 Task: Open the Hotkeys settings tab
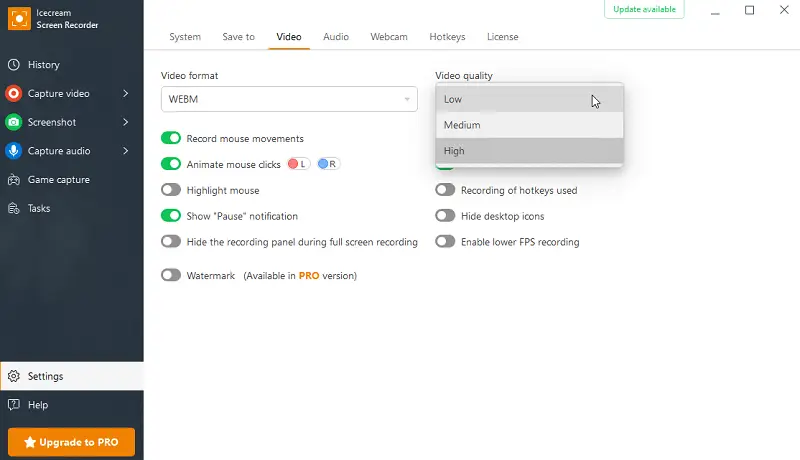(x=447, y=37)
